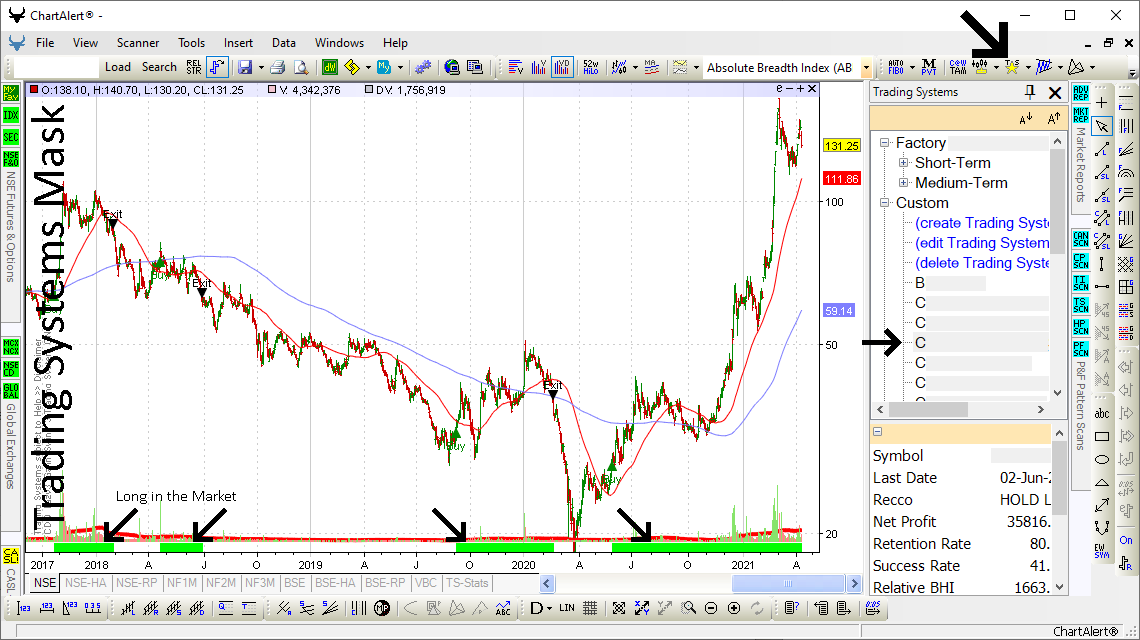Click the blue My toolbar icon
This screenshot has width=1140, height=640.
[x=383, y=68]
